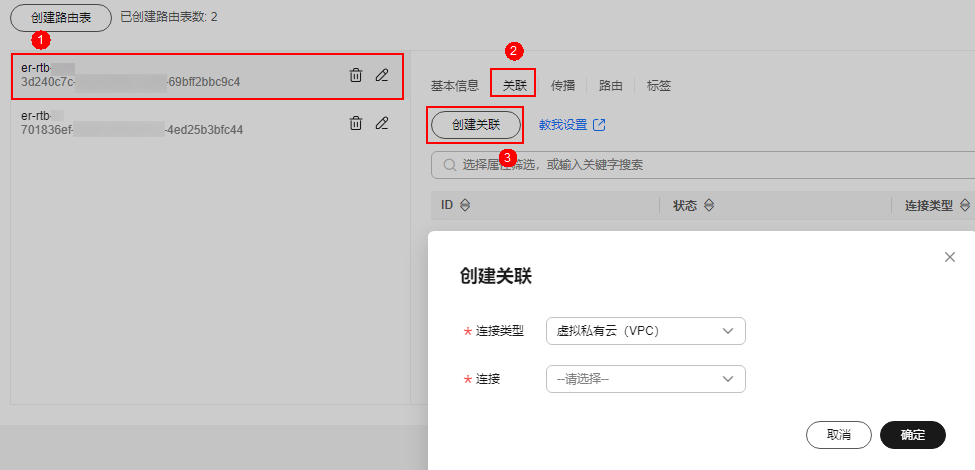Screen dimensions: 975x470
Task: Click the 创建路由表 button
Action: point(61,17)
